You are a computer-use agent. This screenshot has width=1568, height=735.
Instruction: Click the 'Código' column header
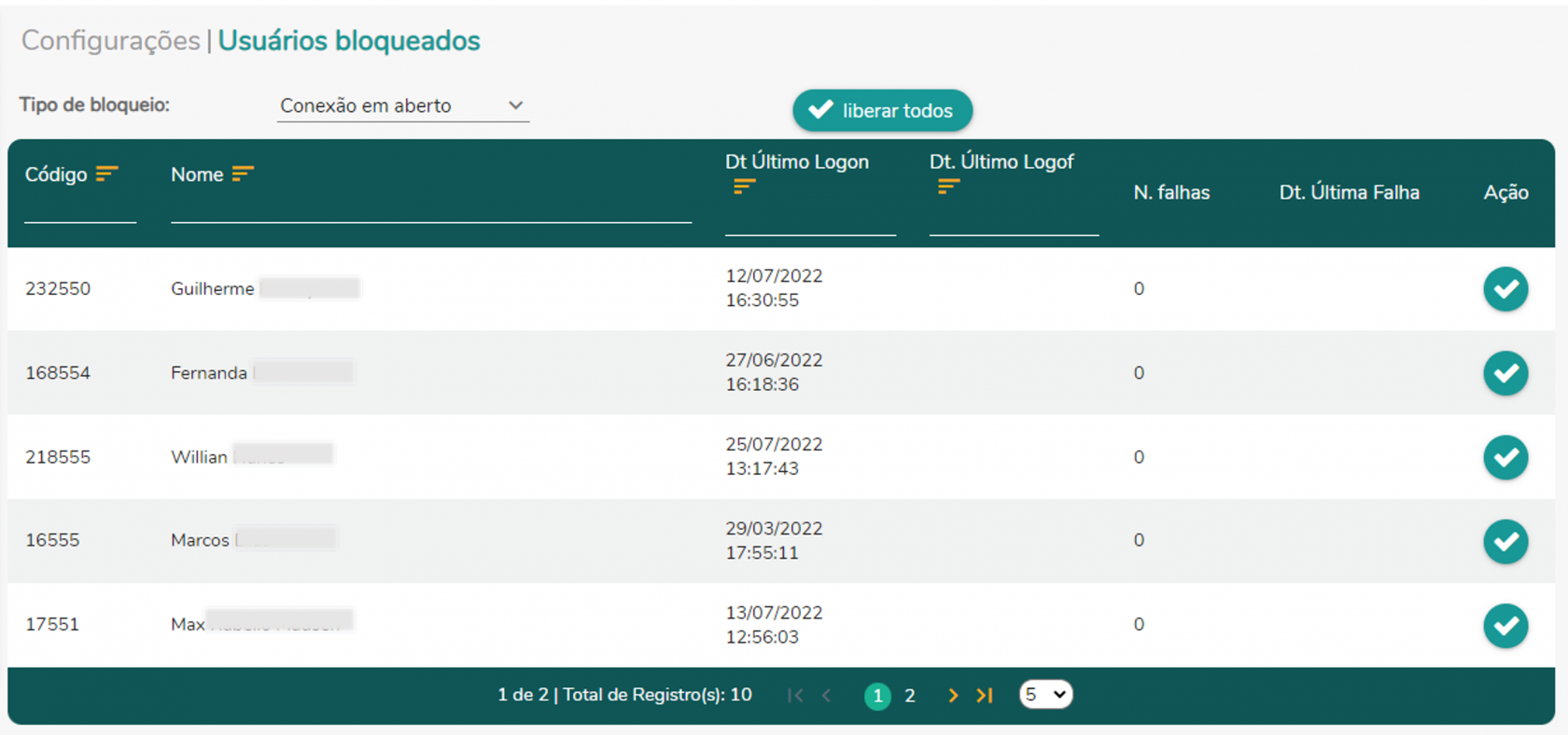tap(56, 174)
